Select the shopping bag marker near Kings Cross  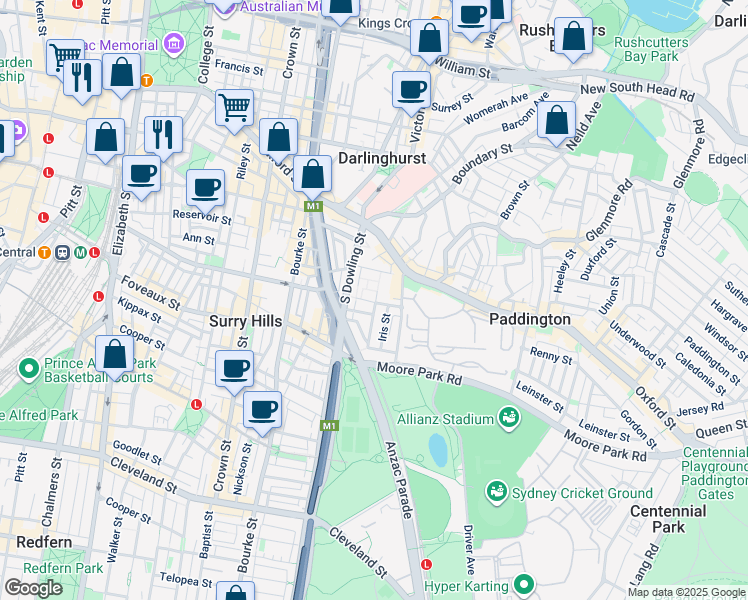click(x=429, y=40)
